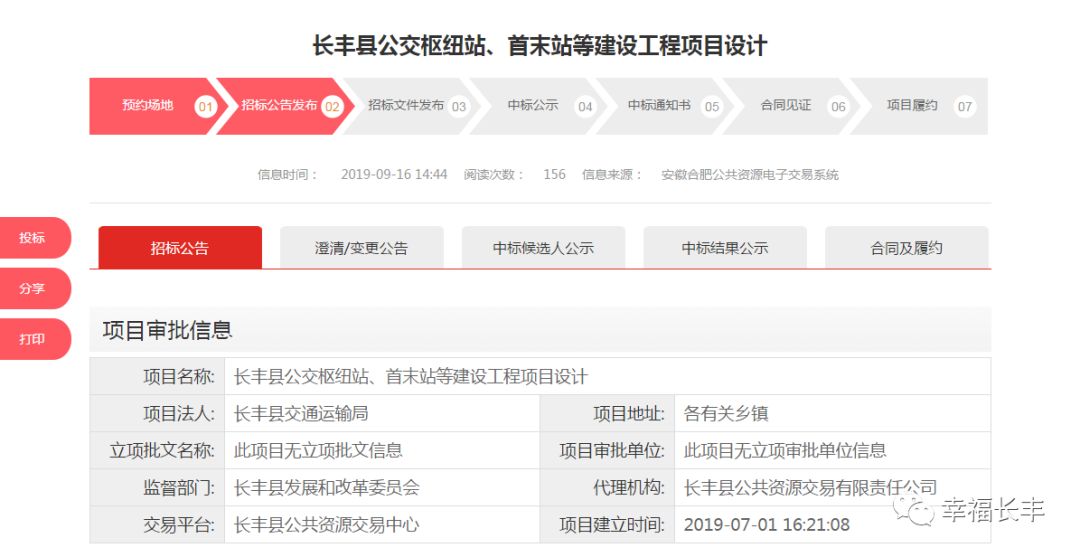Open the 中标公示 step 04

tap(541, 106)
